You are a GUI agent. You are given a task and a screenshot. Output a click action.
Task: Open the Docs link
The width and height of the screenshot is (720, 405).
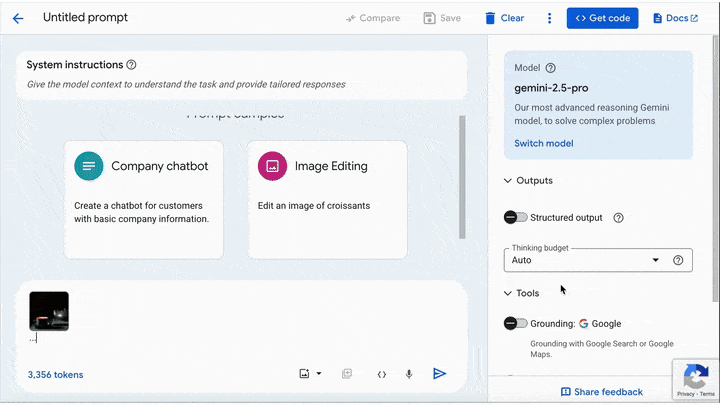click(x=675, y=18)
